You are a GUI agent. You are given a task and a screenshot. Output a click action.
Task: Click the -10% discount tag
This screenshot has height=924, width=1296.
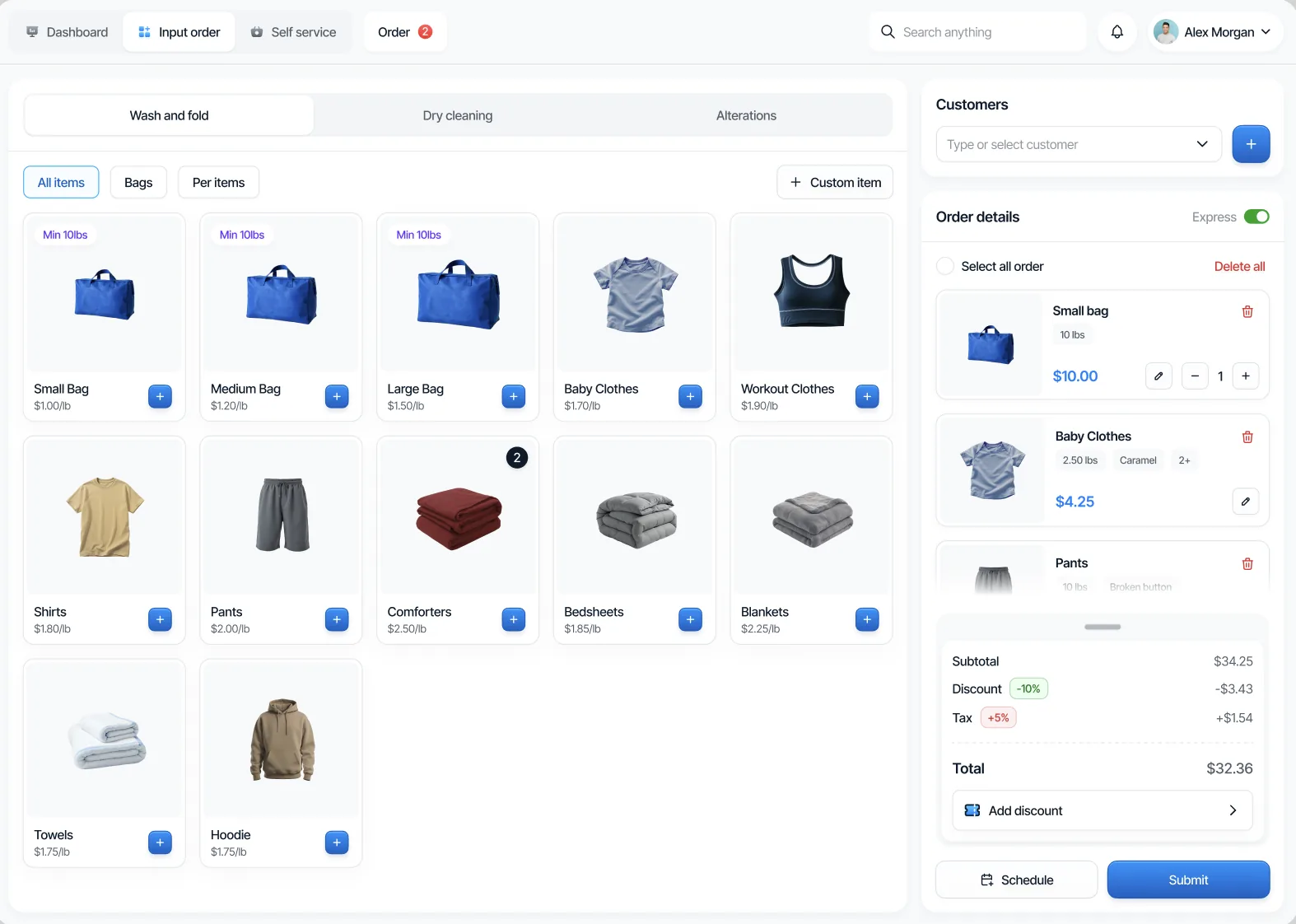tap(1028, 688)
